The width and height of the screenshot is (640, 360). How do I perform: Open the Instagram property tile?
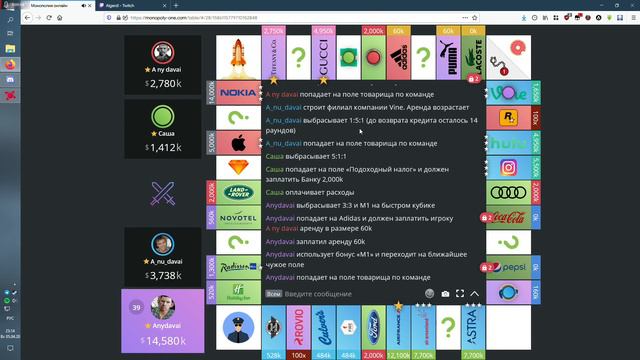coord(509,168)
